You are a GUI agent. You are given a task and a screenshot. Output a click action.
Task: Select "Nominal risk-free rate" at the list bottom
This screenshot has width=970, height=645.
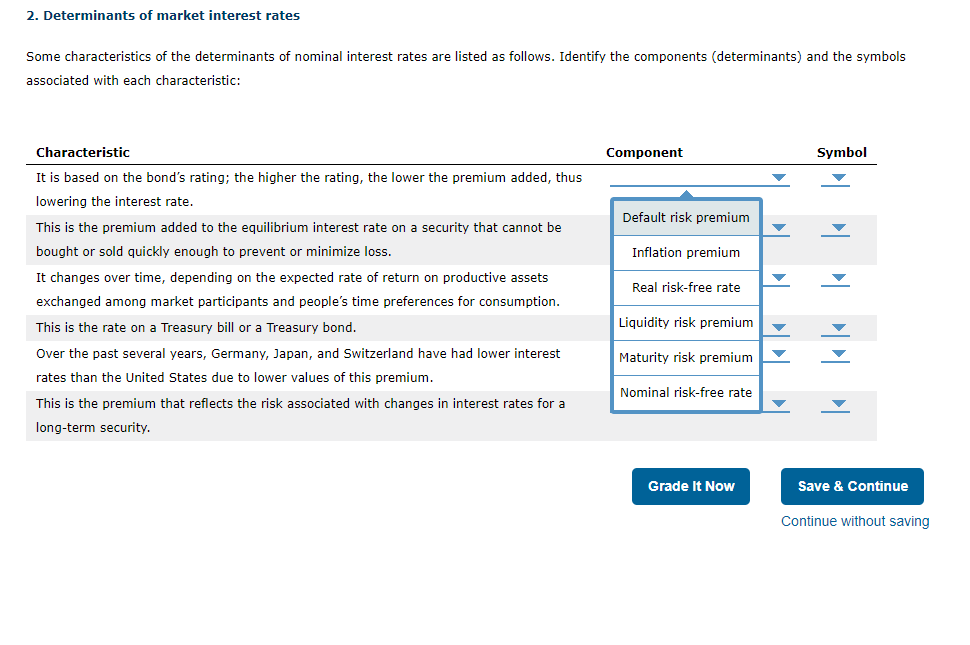pos(685,392)
